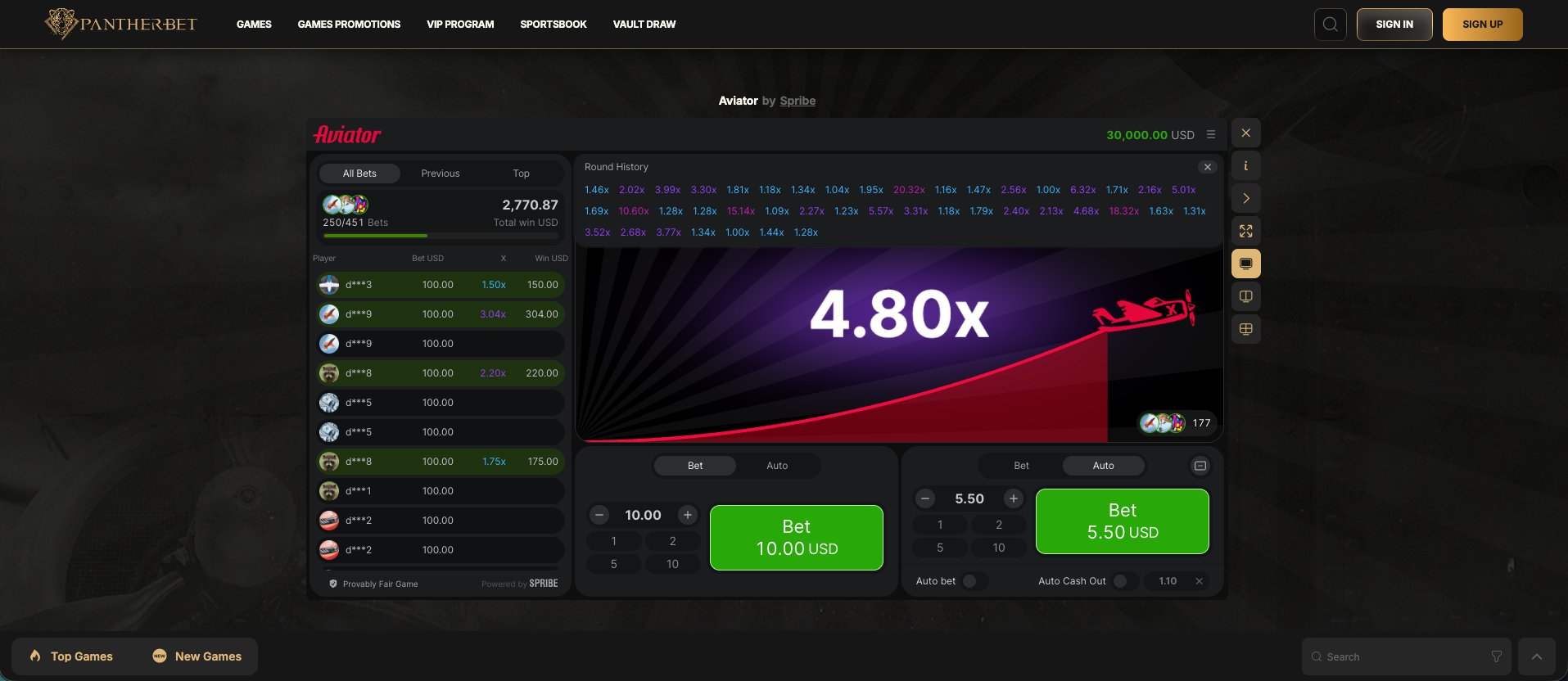Click the 10.00 bet amount field
This screenshot has height=681, width=1568.
pos(644,515)
